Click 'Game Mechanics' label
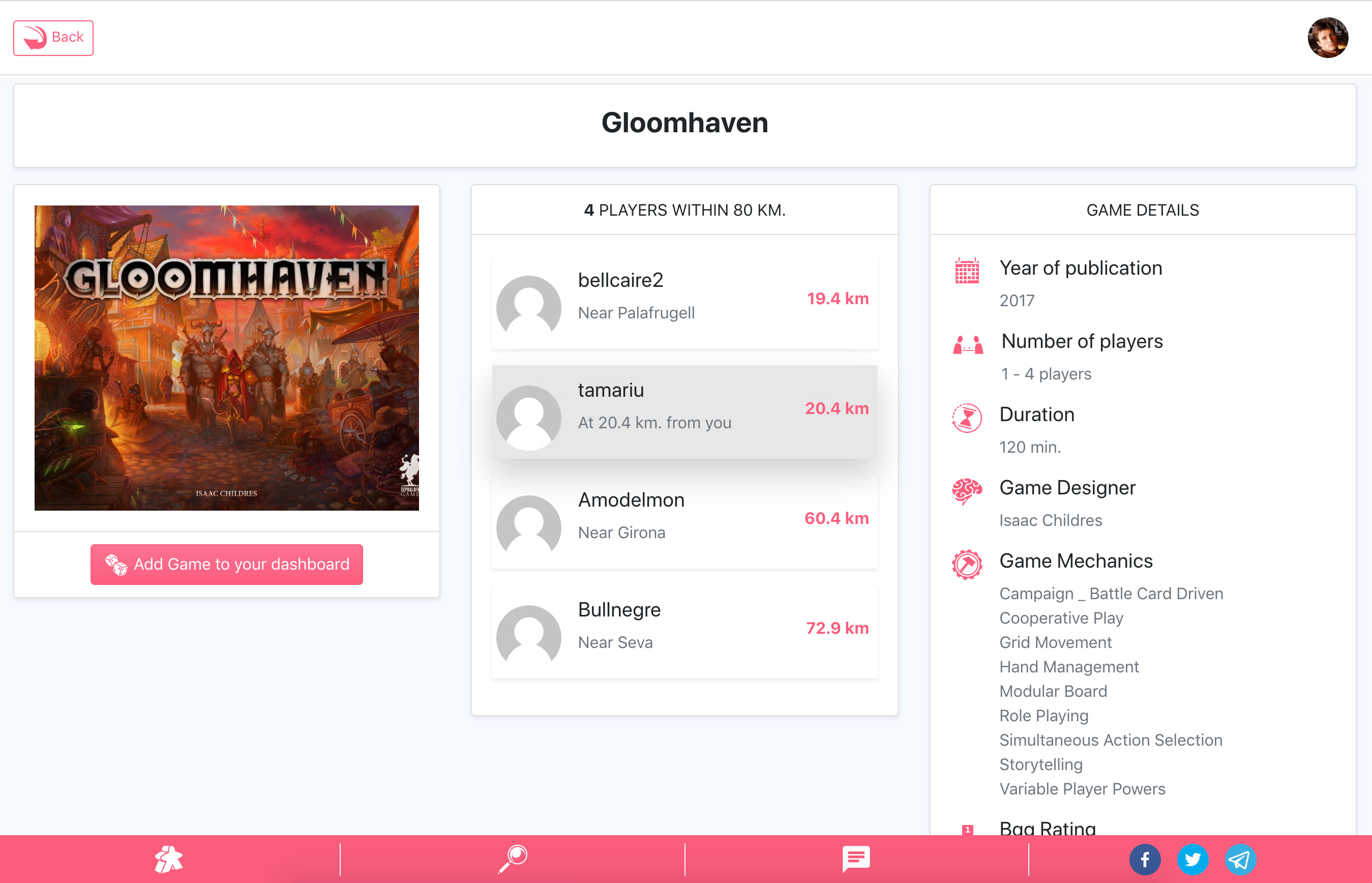Viewport: 1372px width, 883px height. [x=1076, y=561]
